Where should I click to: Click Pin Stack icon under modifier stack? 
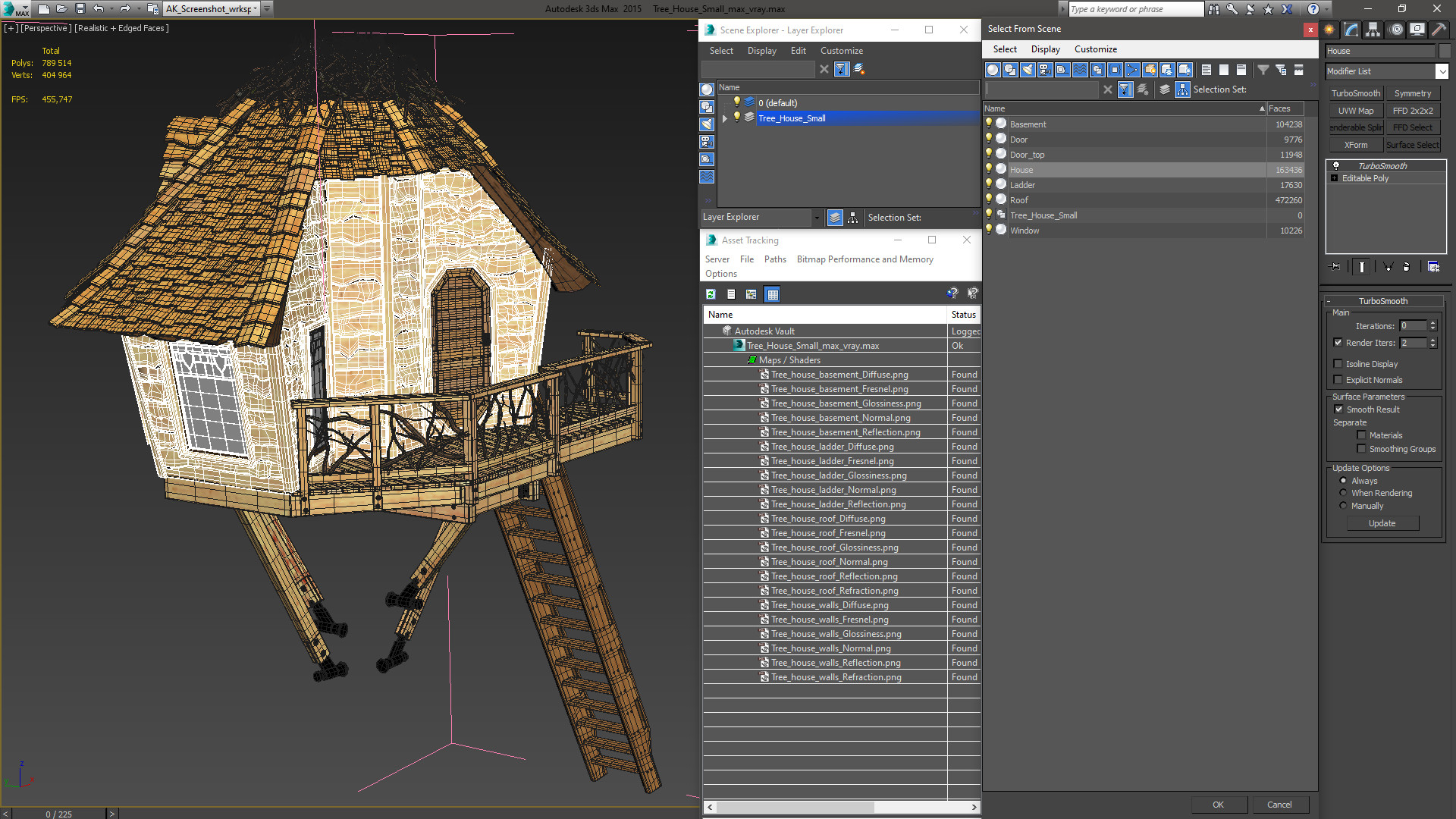(1335, 267)
